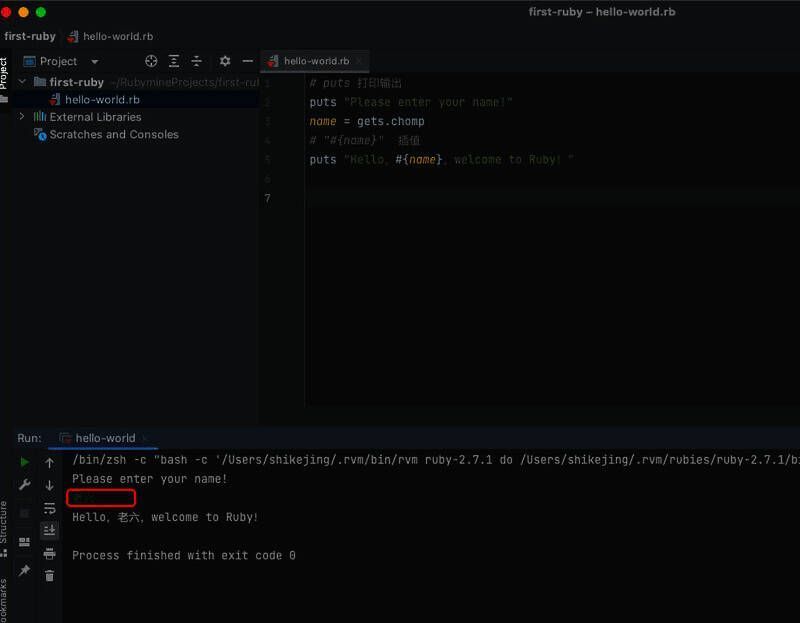Viewport: 800px width, 623px height.
Task: Click the Expand All icon in Project panel
Action: point(174,61)
